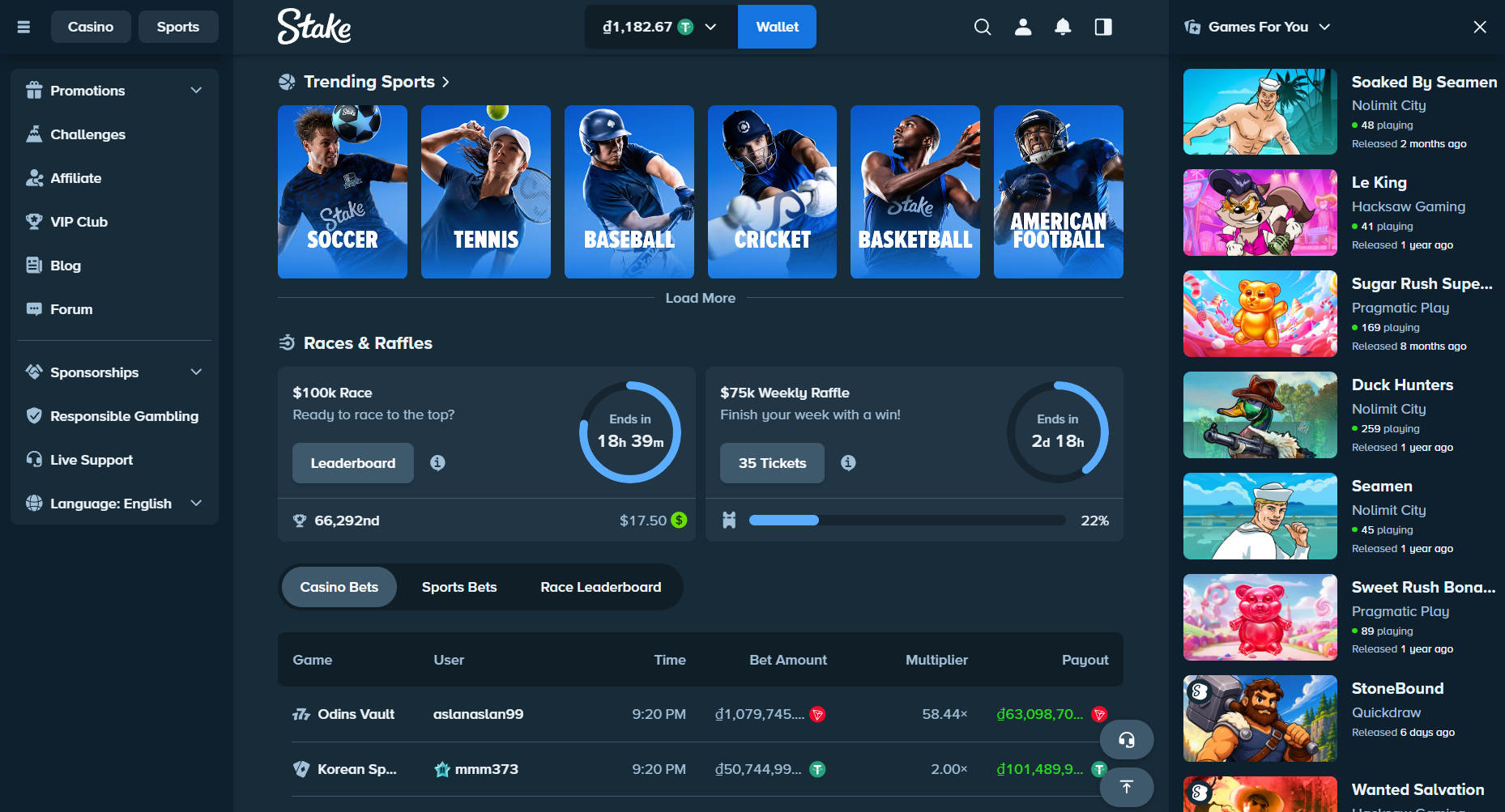Click the 35 Tickets button
Image resolution: width=1505 pixels, height=812 pixels.
[772, 463]
